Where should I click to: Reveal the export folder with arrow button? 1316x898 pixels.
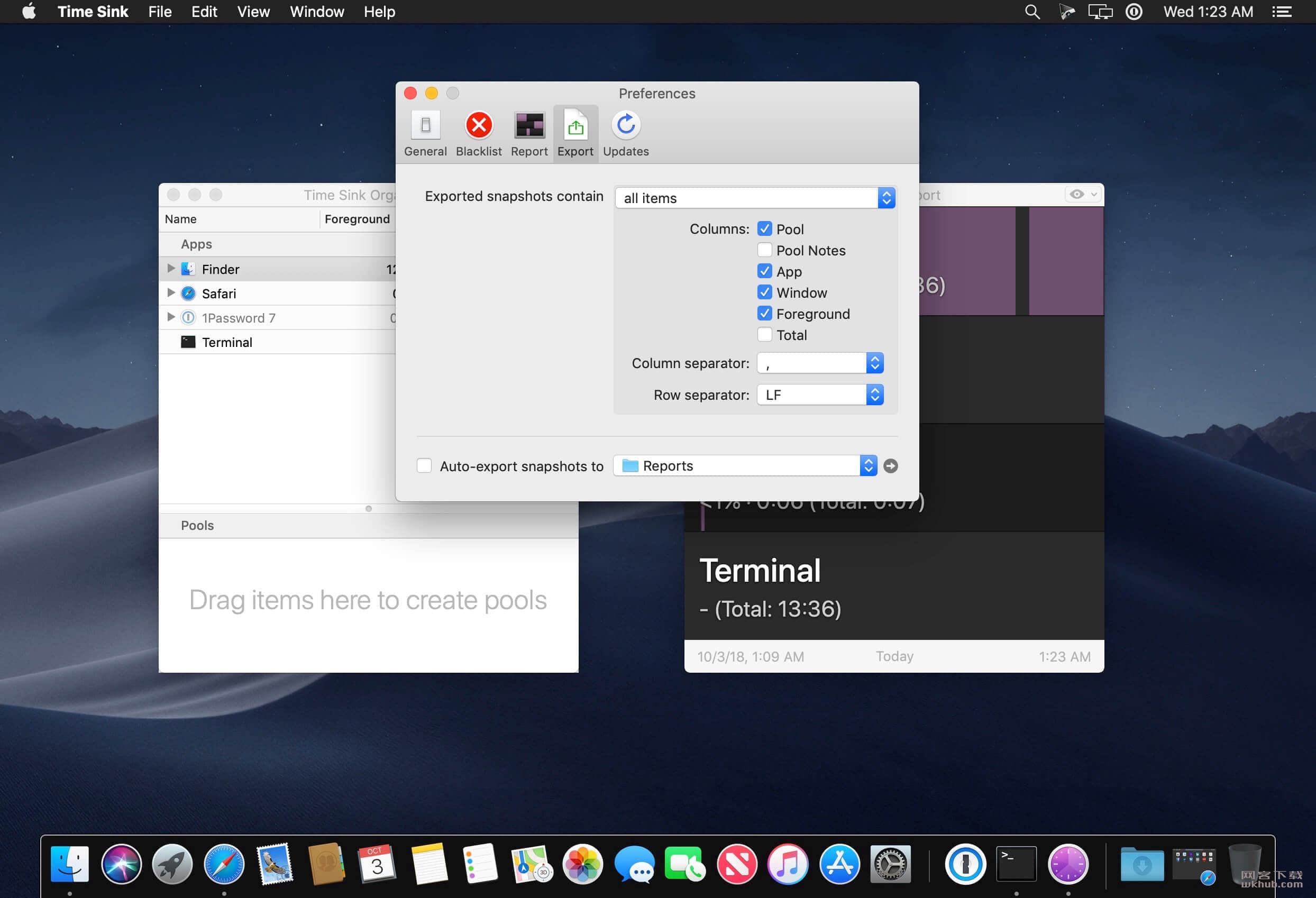click(x=890, y=465)
